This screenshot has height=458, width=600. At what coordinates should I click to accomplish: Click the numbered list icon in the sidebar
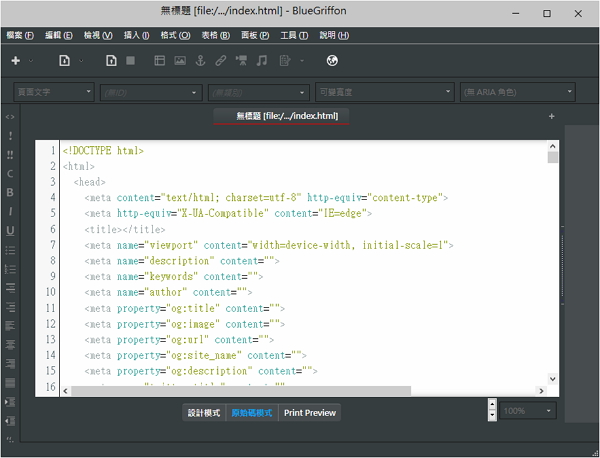click(10, 269)
